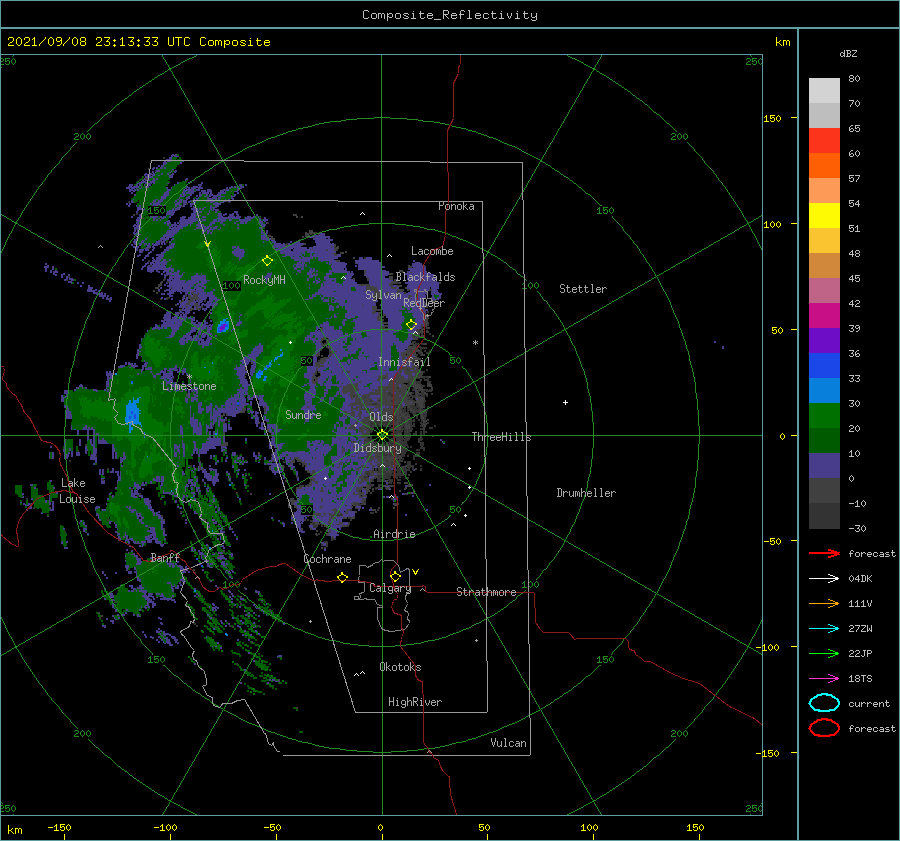Viewport: 900px width, 841px height.
Task: Select the magenta 18TS arrow icon
Action: [x=824, y=679]
